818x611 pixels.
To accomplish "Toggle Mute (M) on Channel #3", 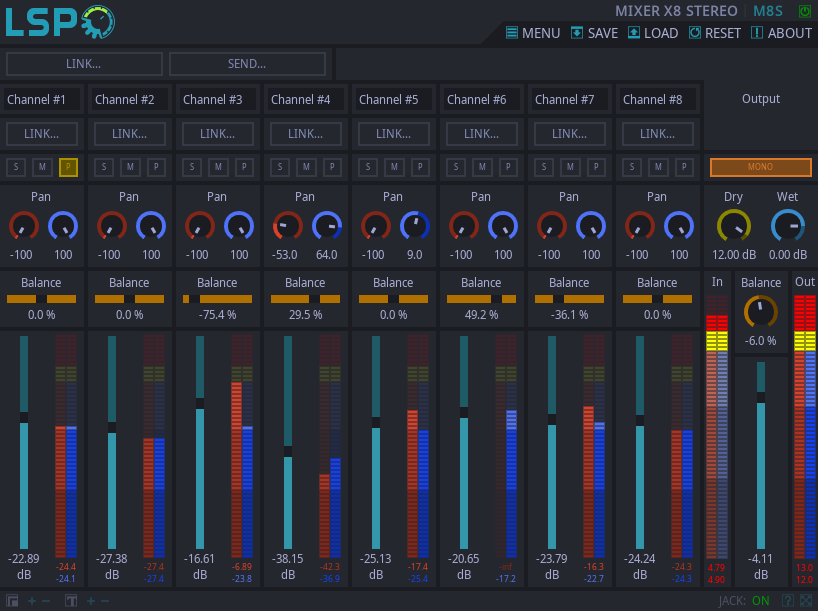I will [x=219, y=167].
